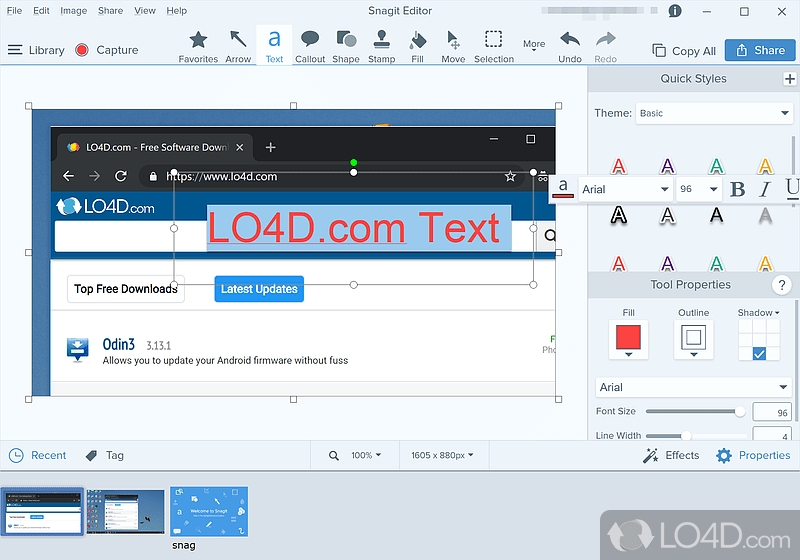Show Recent captures tray
The image size is (800, 560).
(38, 455)
